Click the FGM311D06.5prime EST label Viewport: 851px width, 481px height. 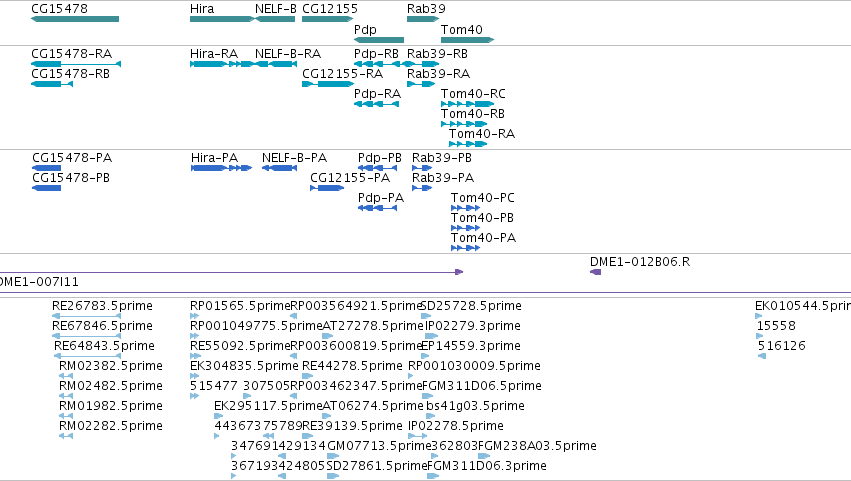click(x=482, y=386)
